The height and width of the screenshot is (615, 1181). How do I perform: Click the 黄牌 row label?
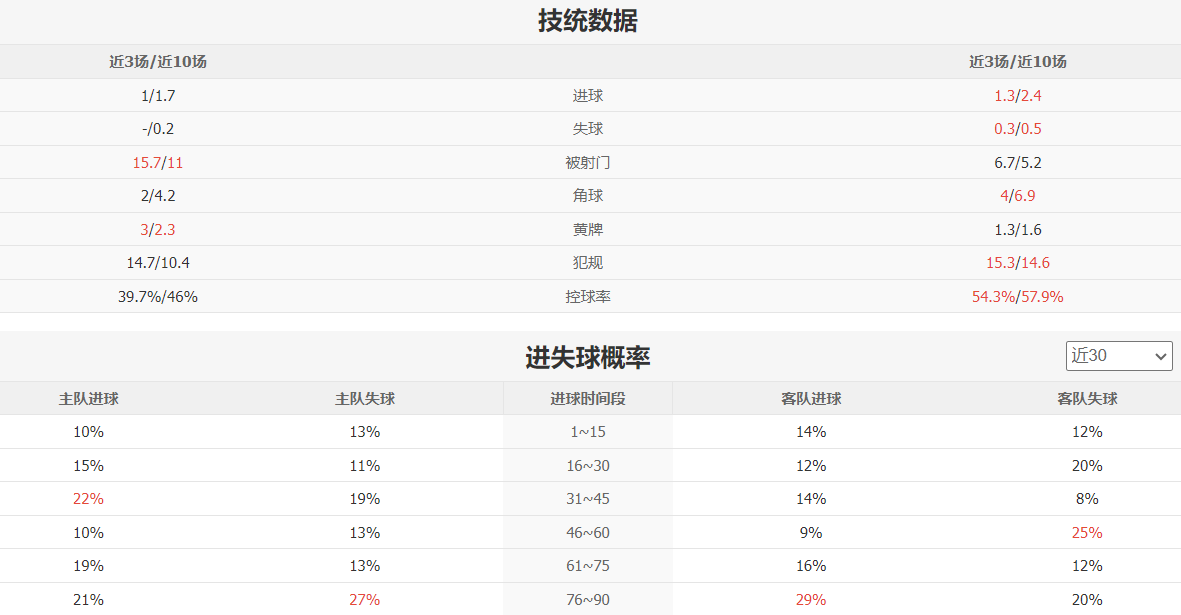[588, 230]
